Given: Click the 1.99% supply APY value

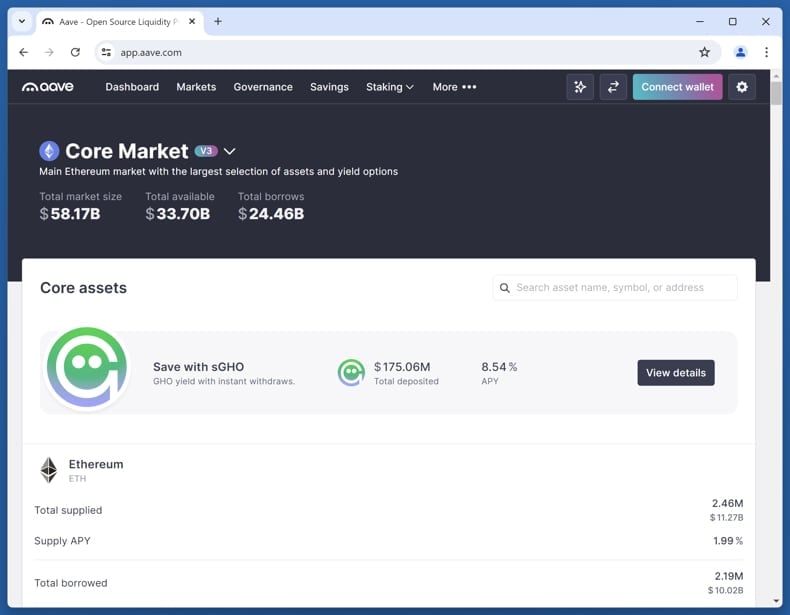Looking at the screenshot, I should click(x=728, y=541).
